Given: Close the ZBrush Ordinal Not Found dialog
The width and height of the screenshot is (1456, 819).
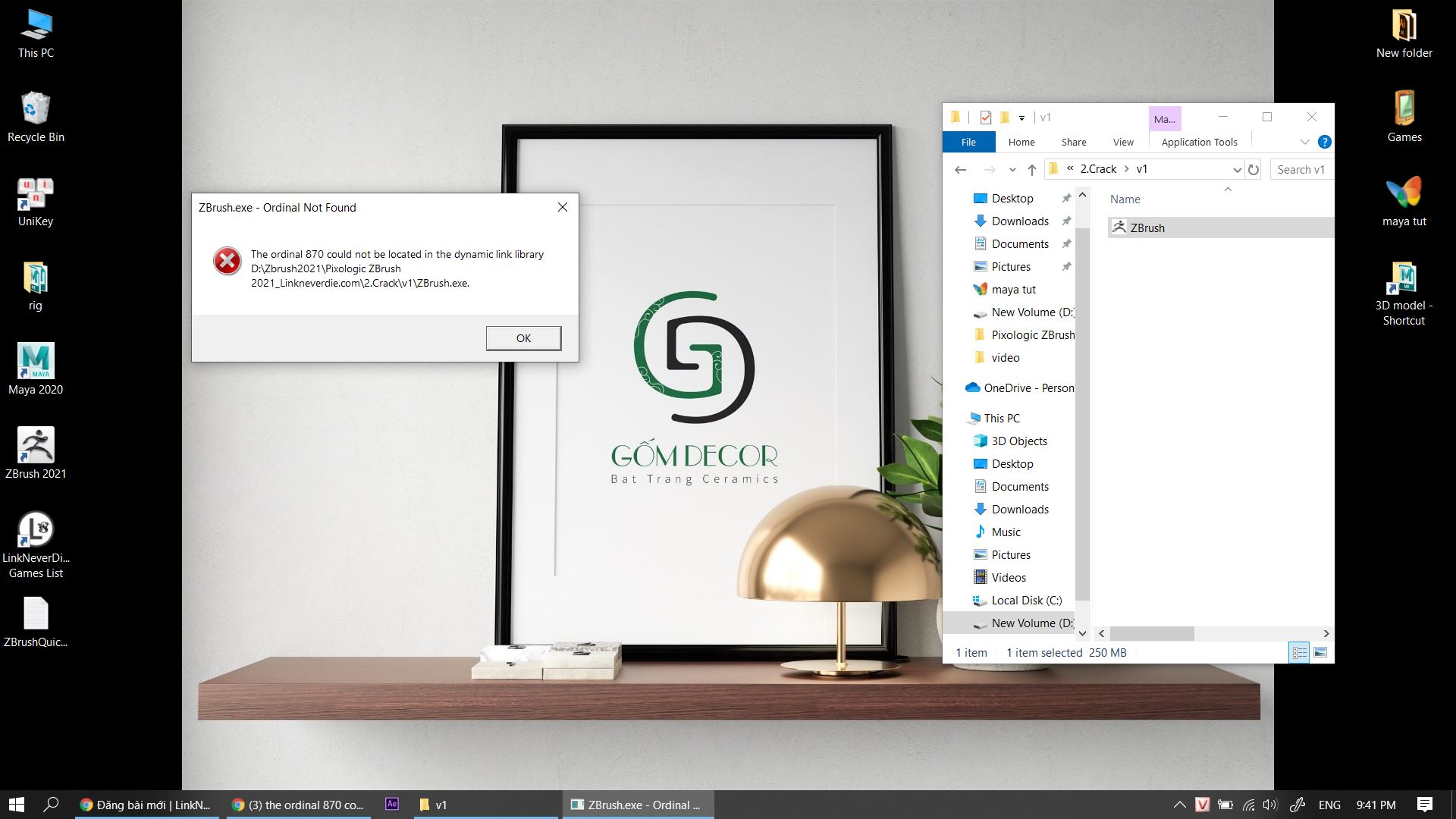Looking at the screenshot, I should (523, 338).
